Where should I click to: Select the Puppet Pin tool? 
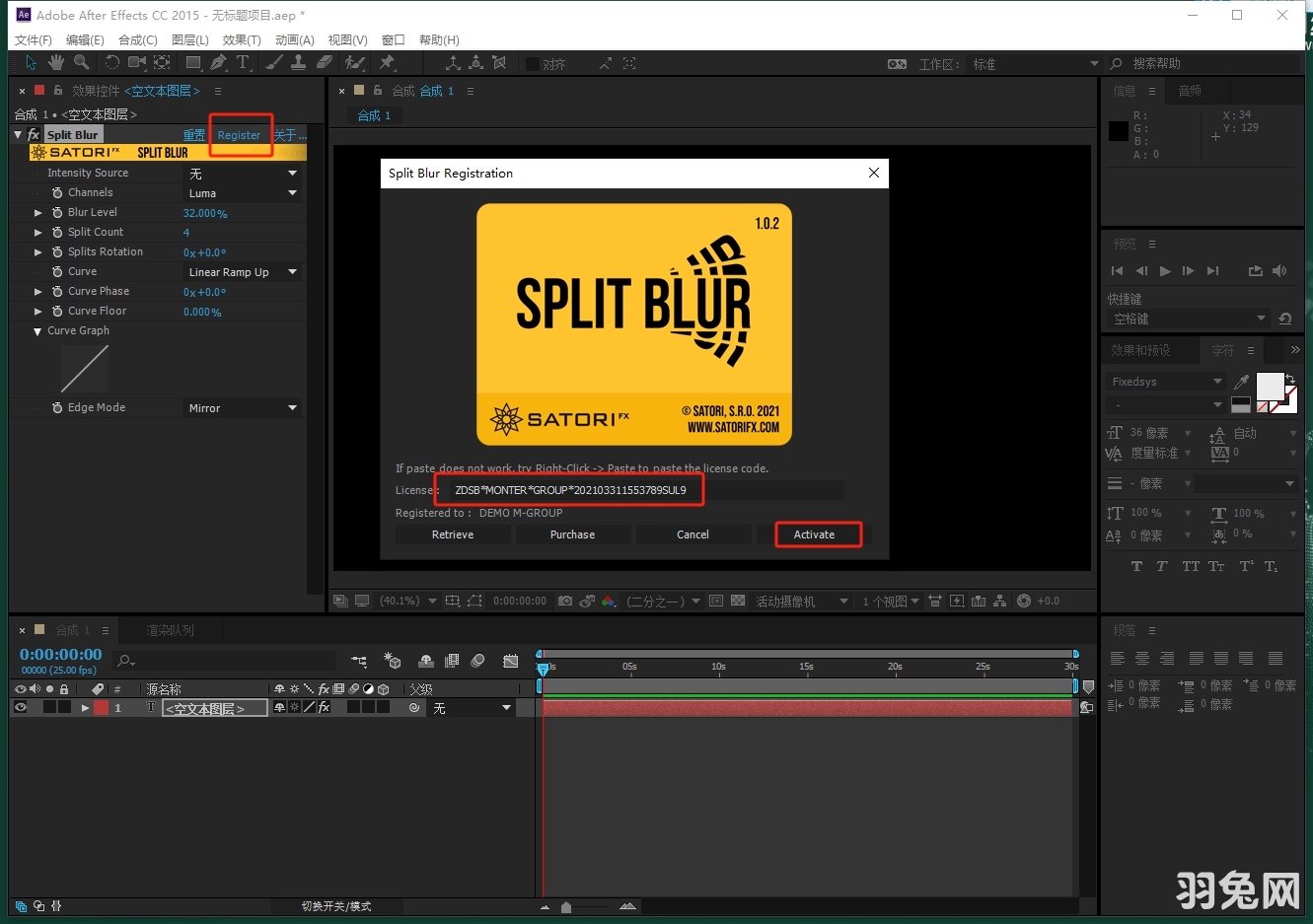388,63
